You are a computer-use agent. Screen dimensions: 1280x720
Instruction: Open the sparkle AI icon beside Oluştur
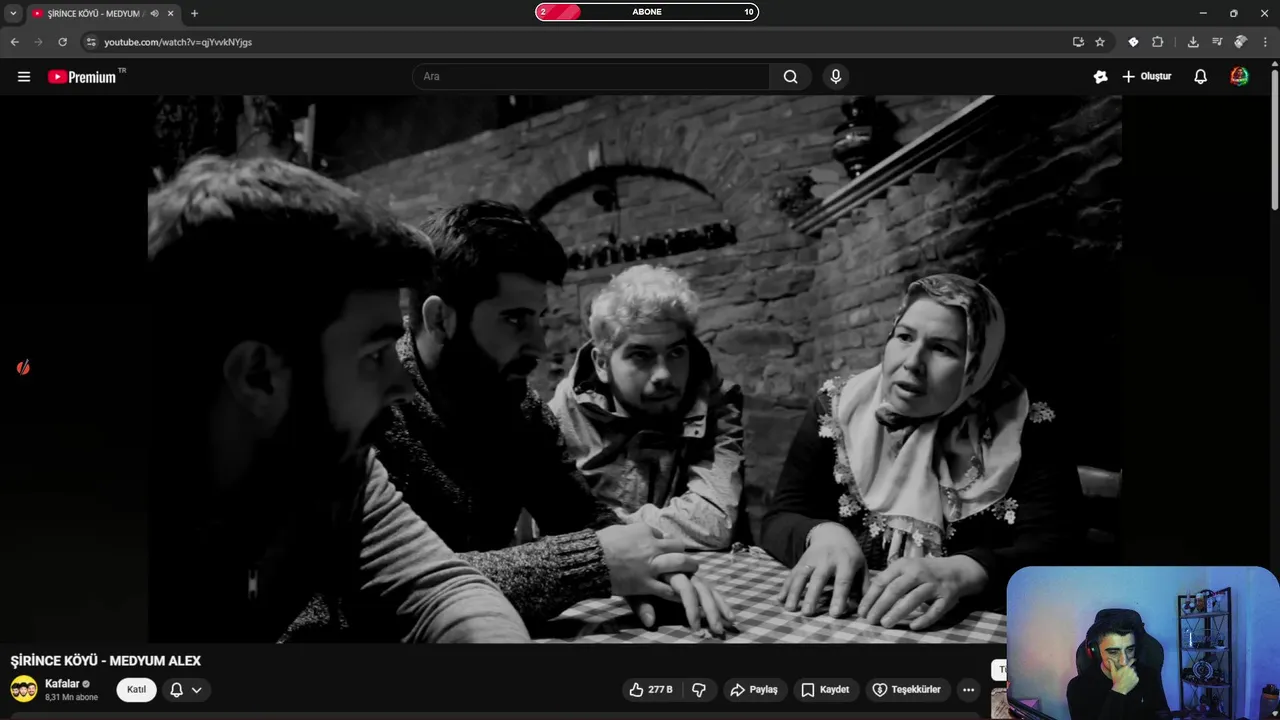1100,77
